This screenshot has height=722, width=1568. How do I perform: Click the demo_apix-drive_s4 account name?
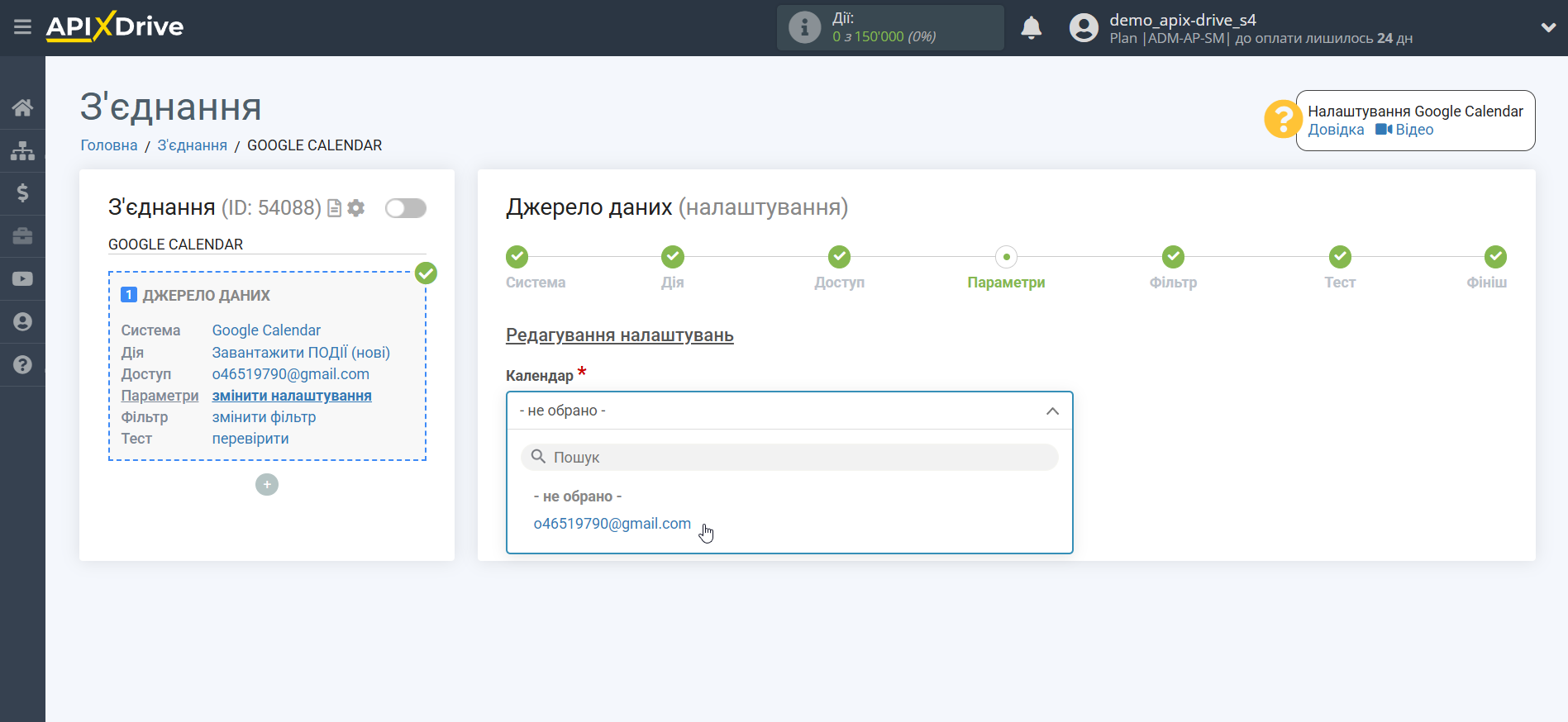(x=1183, y=20)
